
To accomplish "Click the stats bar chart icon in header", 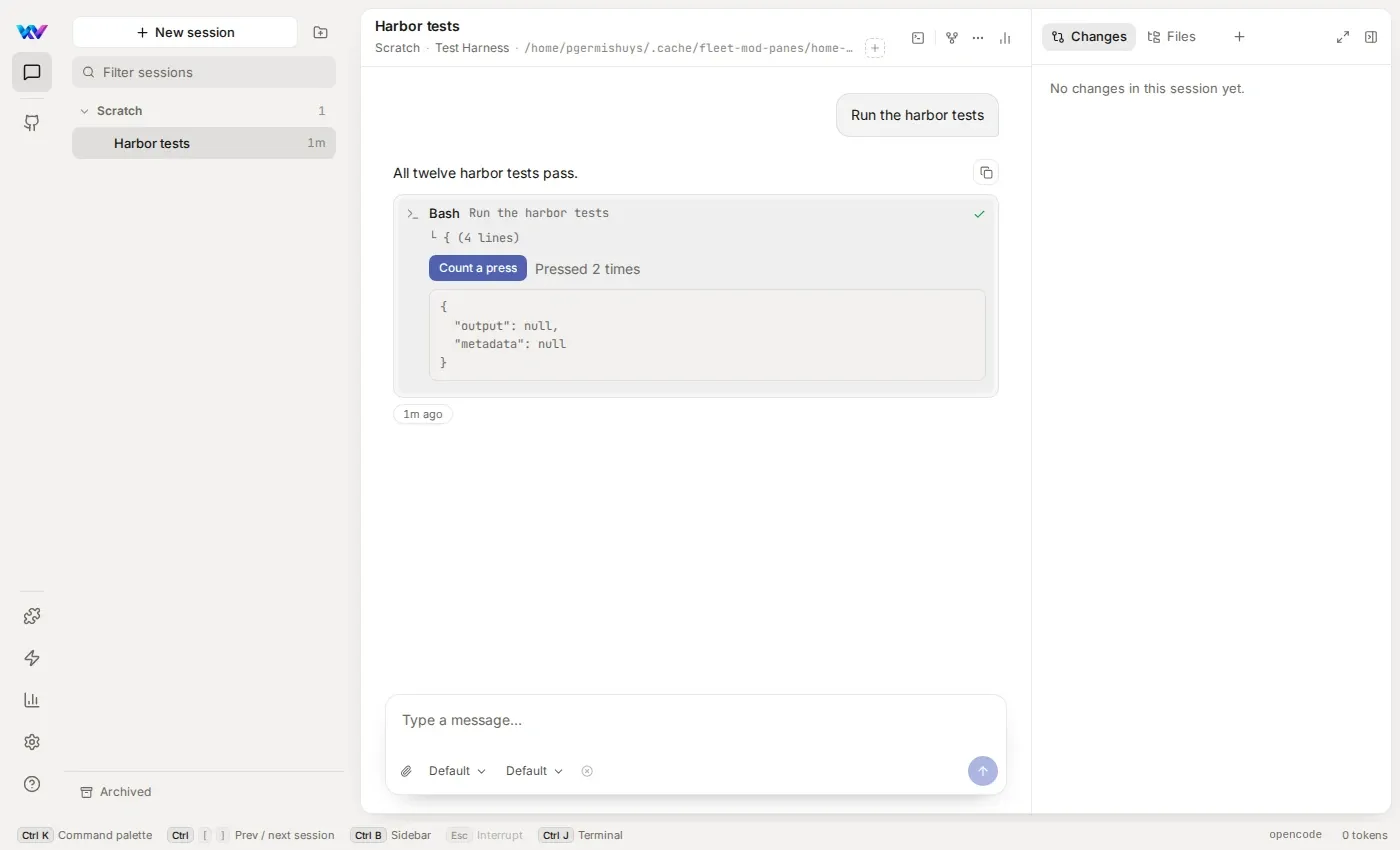I will click(x=1005, y=38).
